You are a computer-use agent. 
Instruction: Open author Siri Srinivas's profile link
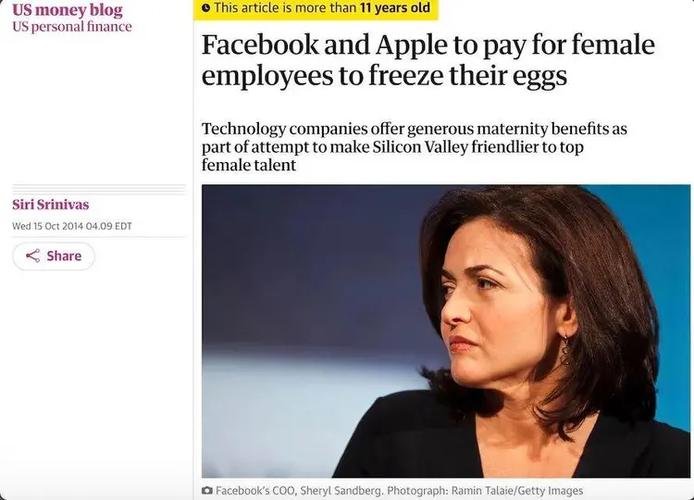pyautogui.click(x=50, y=205)
